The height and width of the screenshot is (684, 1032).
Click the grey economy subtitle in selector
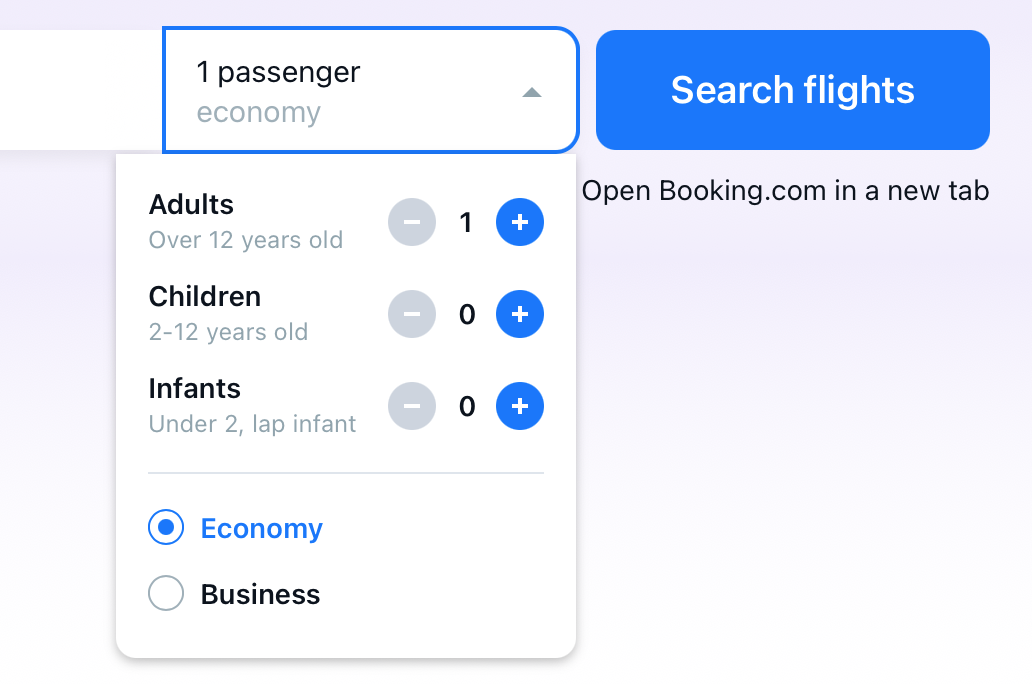click(x=259, y=113)
